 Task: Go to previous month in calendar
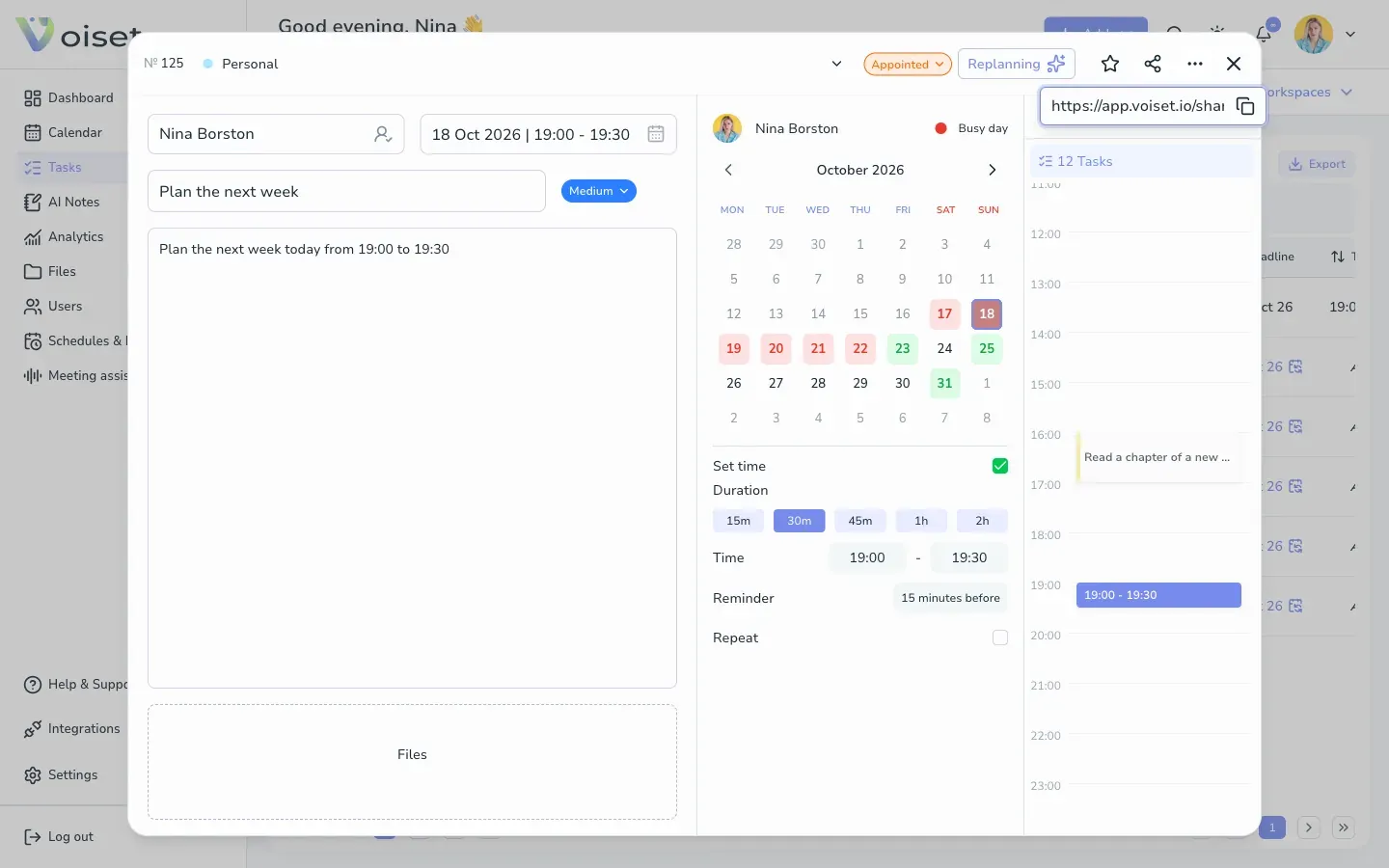coord(728,170)
